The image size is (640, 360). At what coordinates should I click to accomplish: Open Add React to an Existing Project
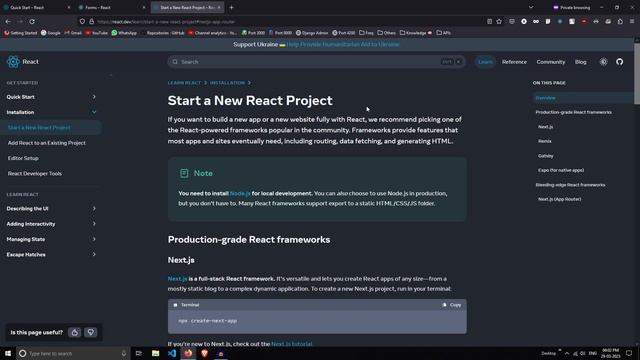(47, 143)
